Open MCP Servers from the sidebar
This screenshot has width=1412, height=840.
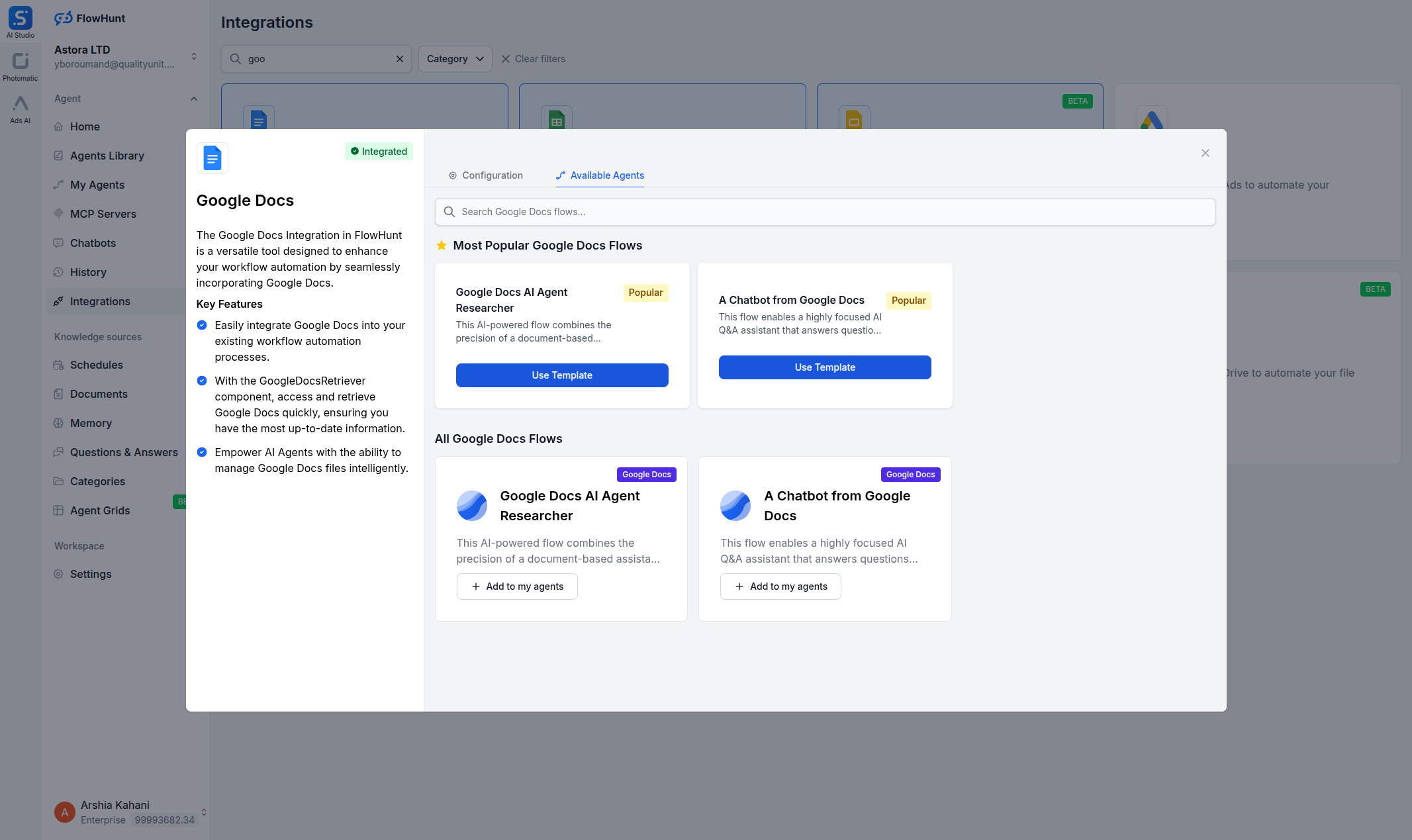coord(103,214)
